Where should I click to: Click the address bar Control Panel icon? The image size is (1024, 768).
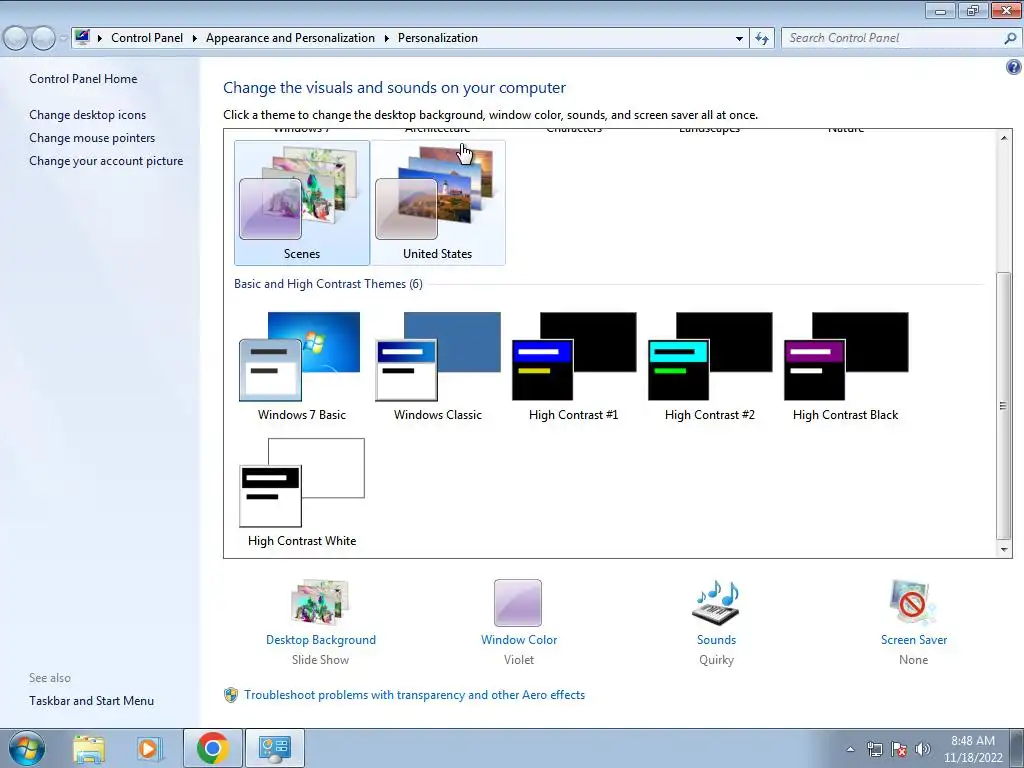[x=82, y=37]
